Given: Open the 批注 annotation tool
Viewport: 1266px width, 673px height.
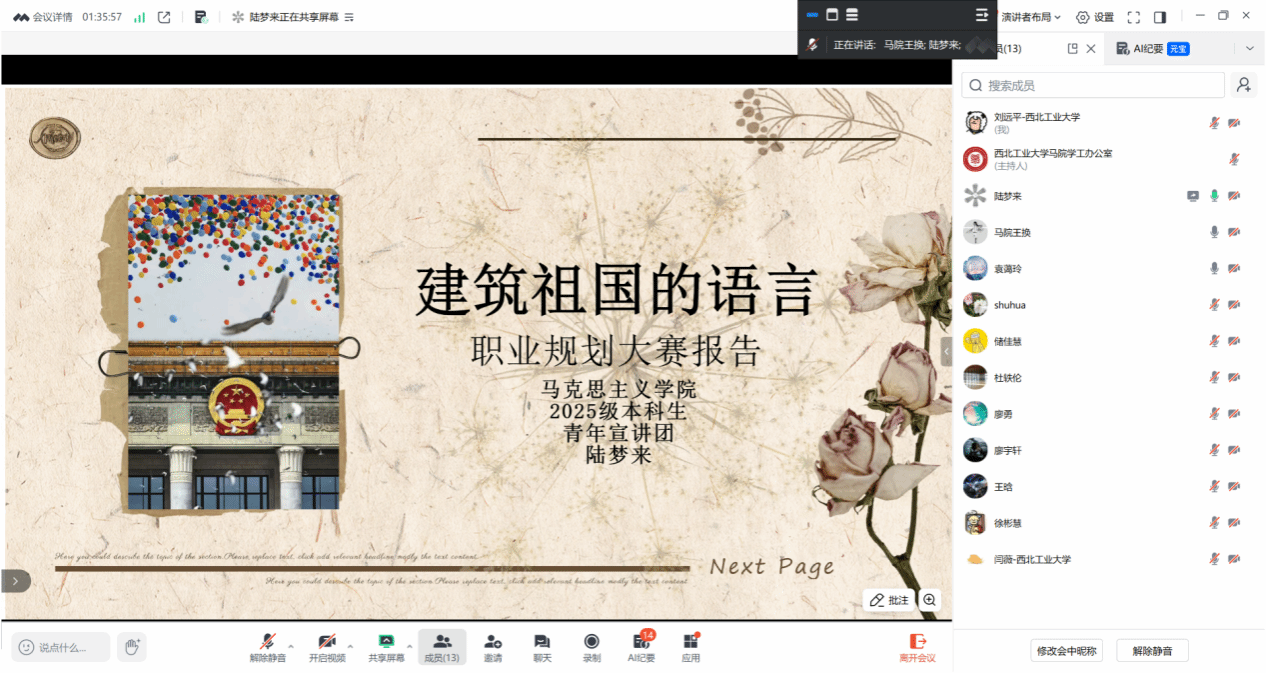Looking at the screenshot, I should pyautogui.click(x=888, y=600).
